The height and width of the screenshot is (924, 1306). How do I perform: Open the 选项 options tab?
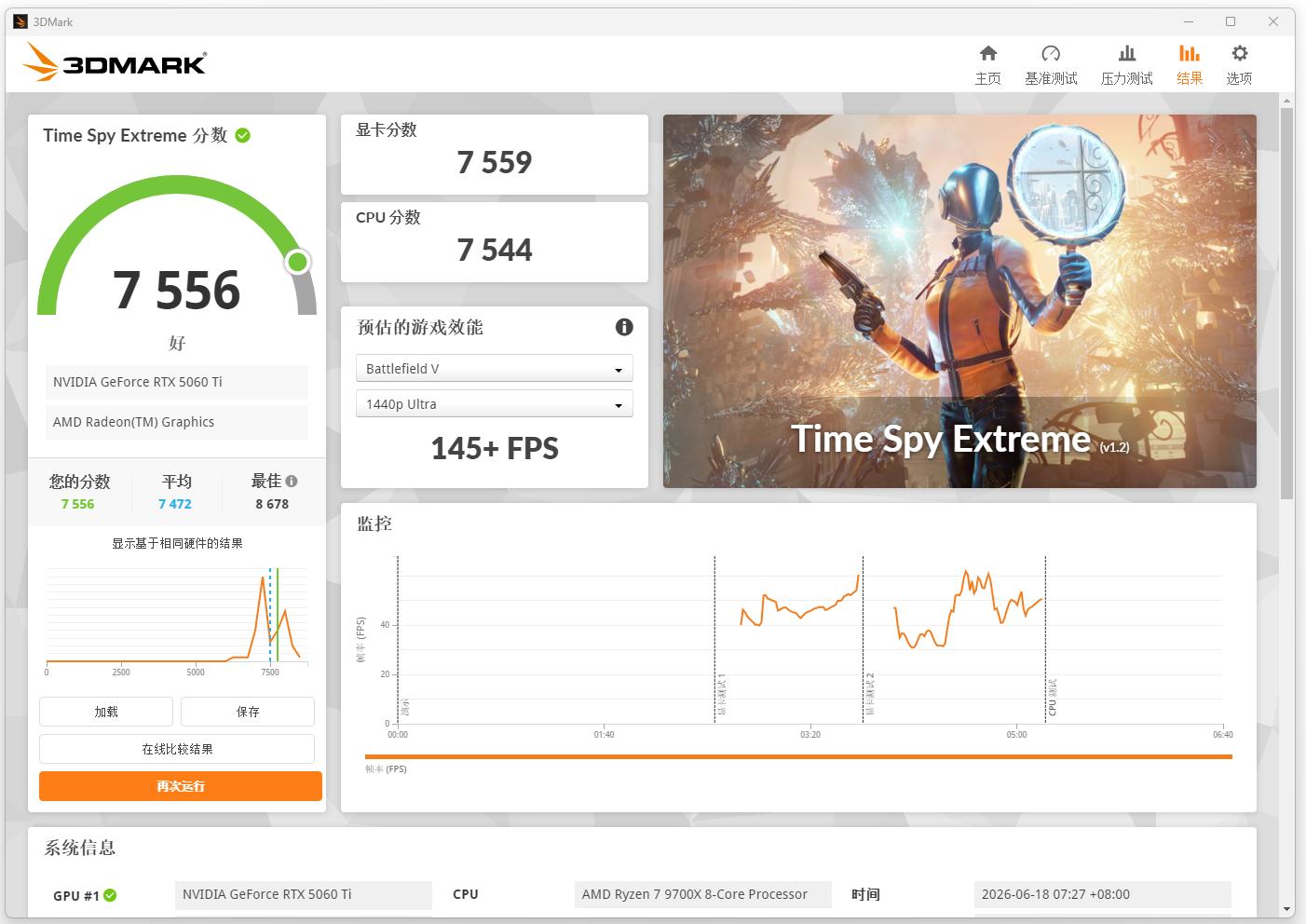click(1239, 64)
